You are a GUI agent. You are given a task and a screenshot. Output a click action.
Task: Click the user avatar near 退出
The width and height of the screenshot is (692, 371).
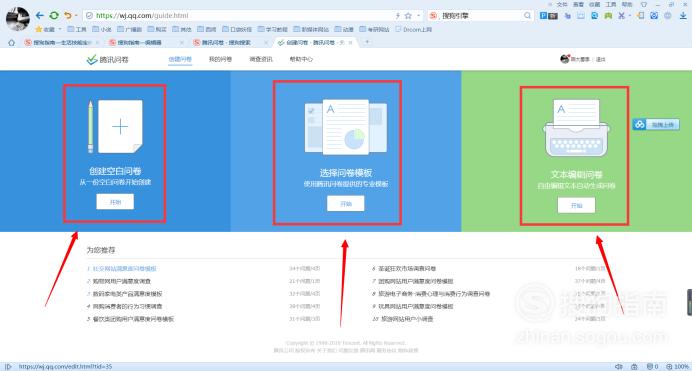tap(564, 59)
